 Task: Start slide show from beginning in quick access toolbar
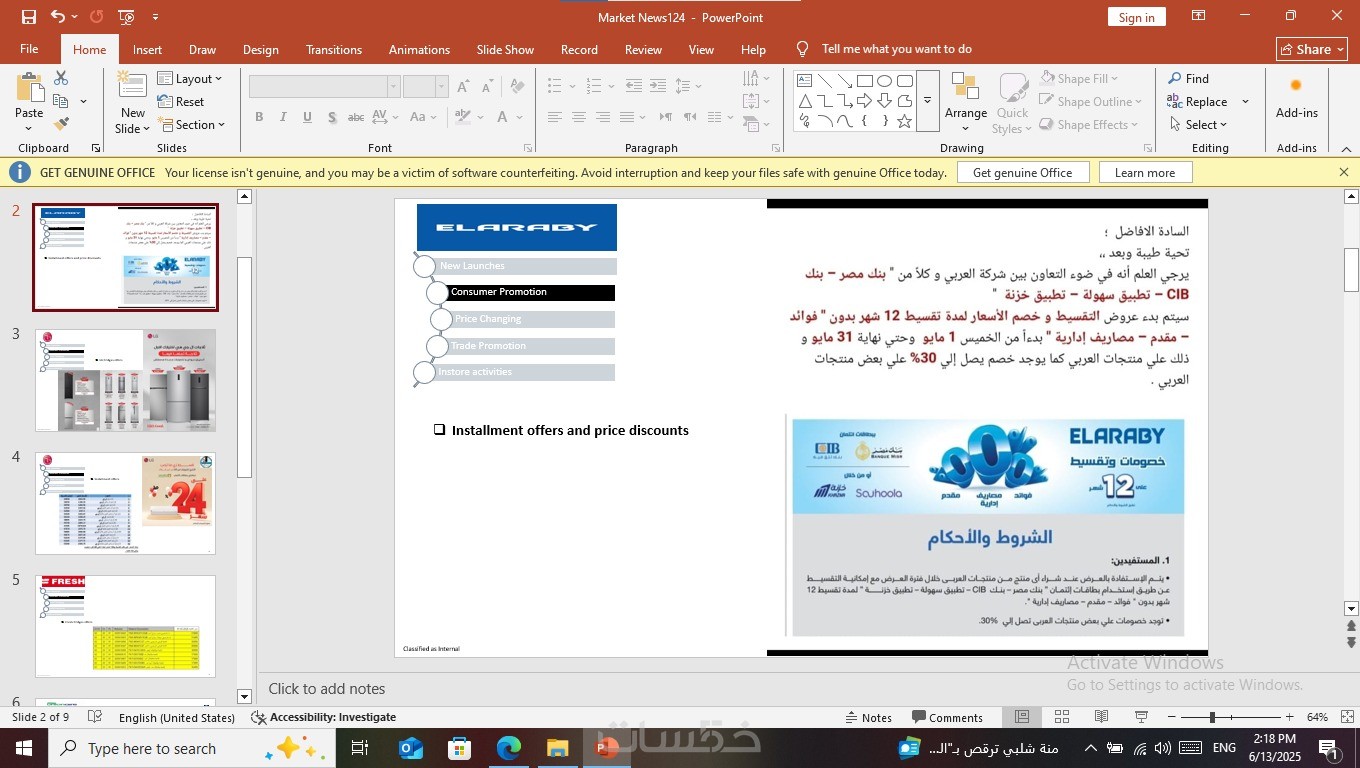click(126, 17)
